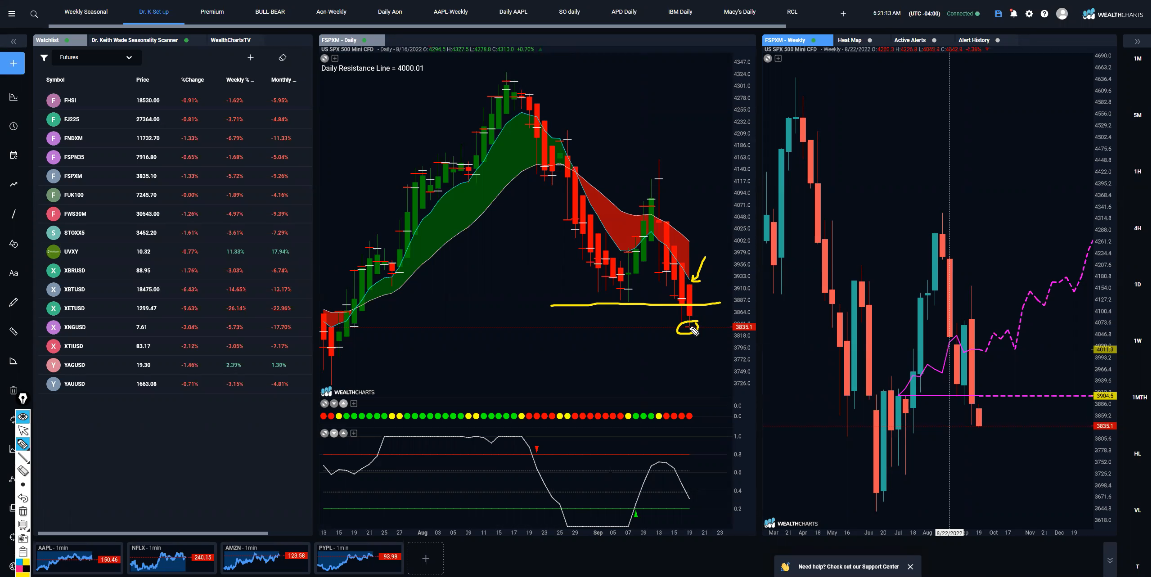The height and width of the screenshot is (577, 1151).
Task: Toggle the FSPXM - Weekly tab link dot
Action: click(813, 40)
